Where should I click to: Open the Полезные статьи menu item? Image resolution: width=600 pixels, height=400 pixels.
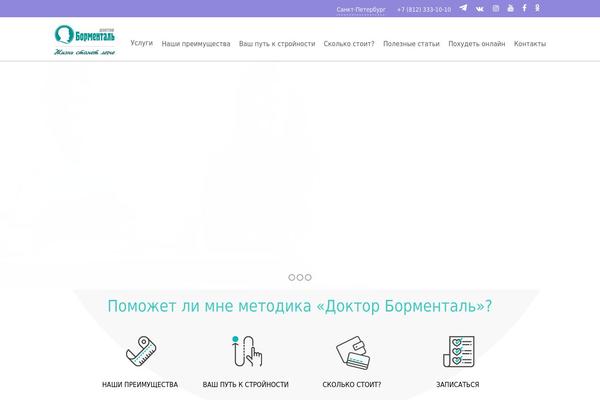[411, 44]
